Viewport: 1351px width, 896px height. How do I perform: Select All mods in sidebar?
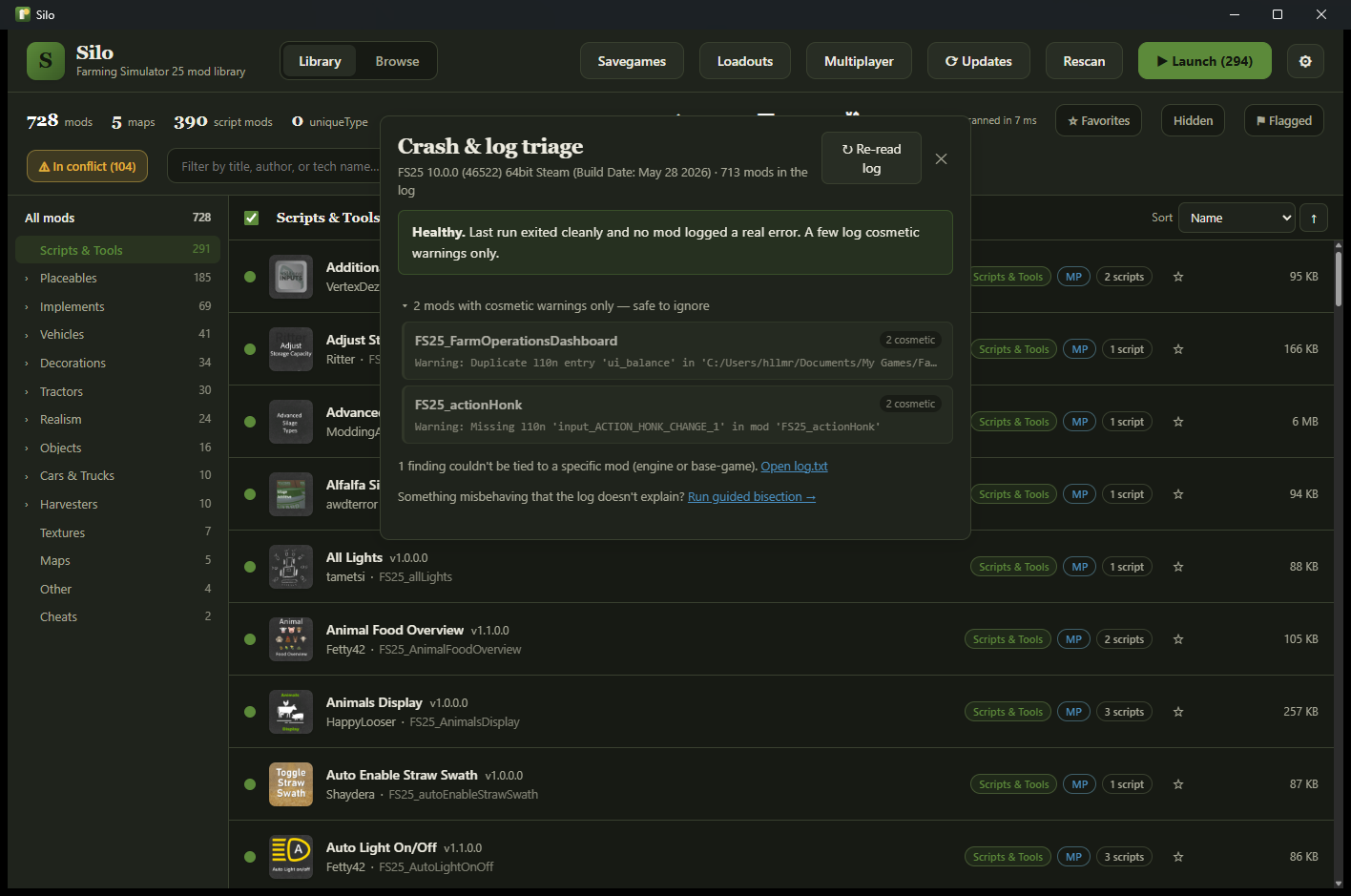[x=117, y=218]
